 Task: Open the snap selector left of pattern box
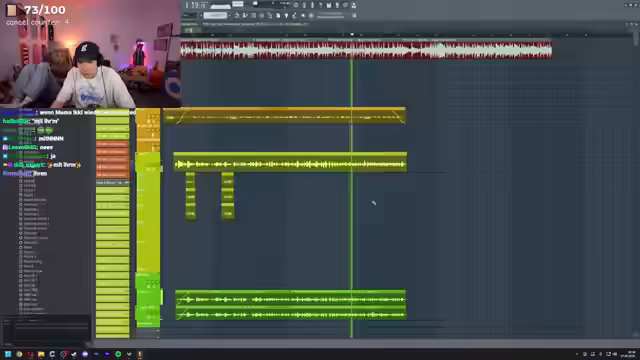190,16
